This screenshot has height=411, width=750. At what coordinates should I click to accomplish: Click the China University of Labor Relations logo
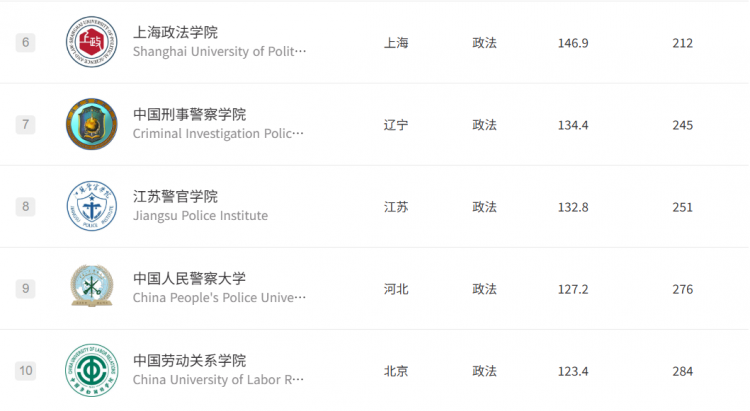[x=91, y=370]
